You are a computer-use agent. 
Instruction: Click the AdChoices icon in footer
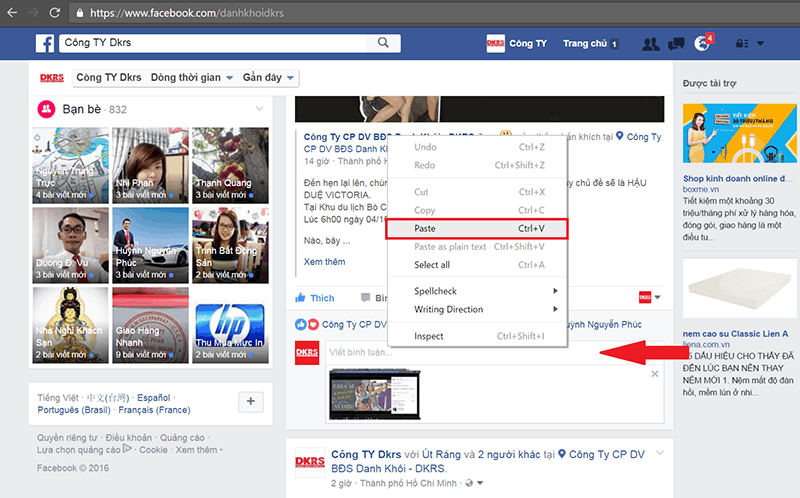click(x=127, y=449)
